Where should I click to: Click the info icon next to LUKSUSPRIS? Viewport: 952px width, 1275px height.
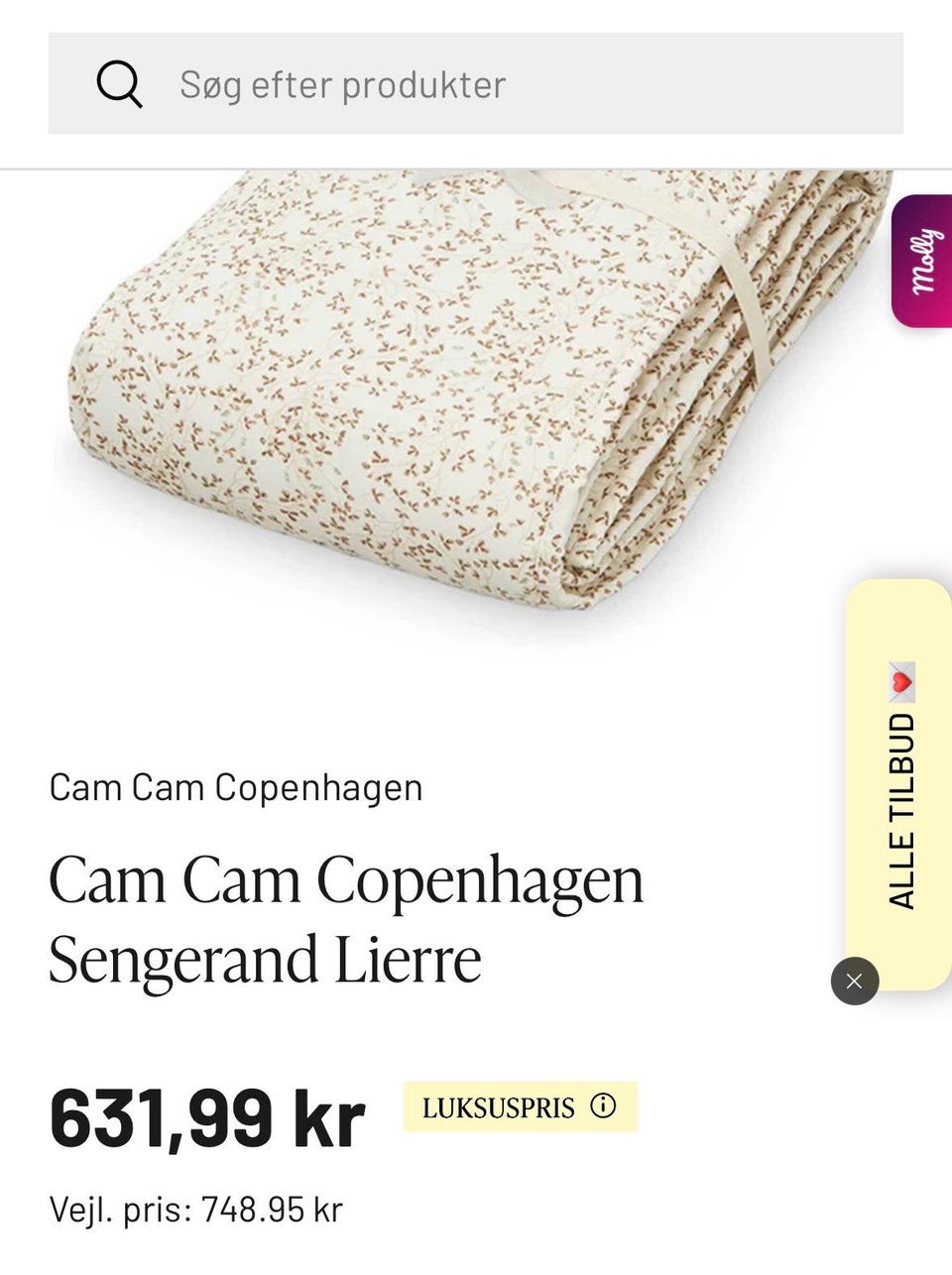(x=603, y=1105)
